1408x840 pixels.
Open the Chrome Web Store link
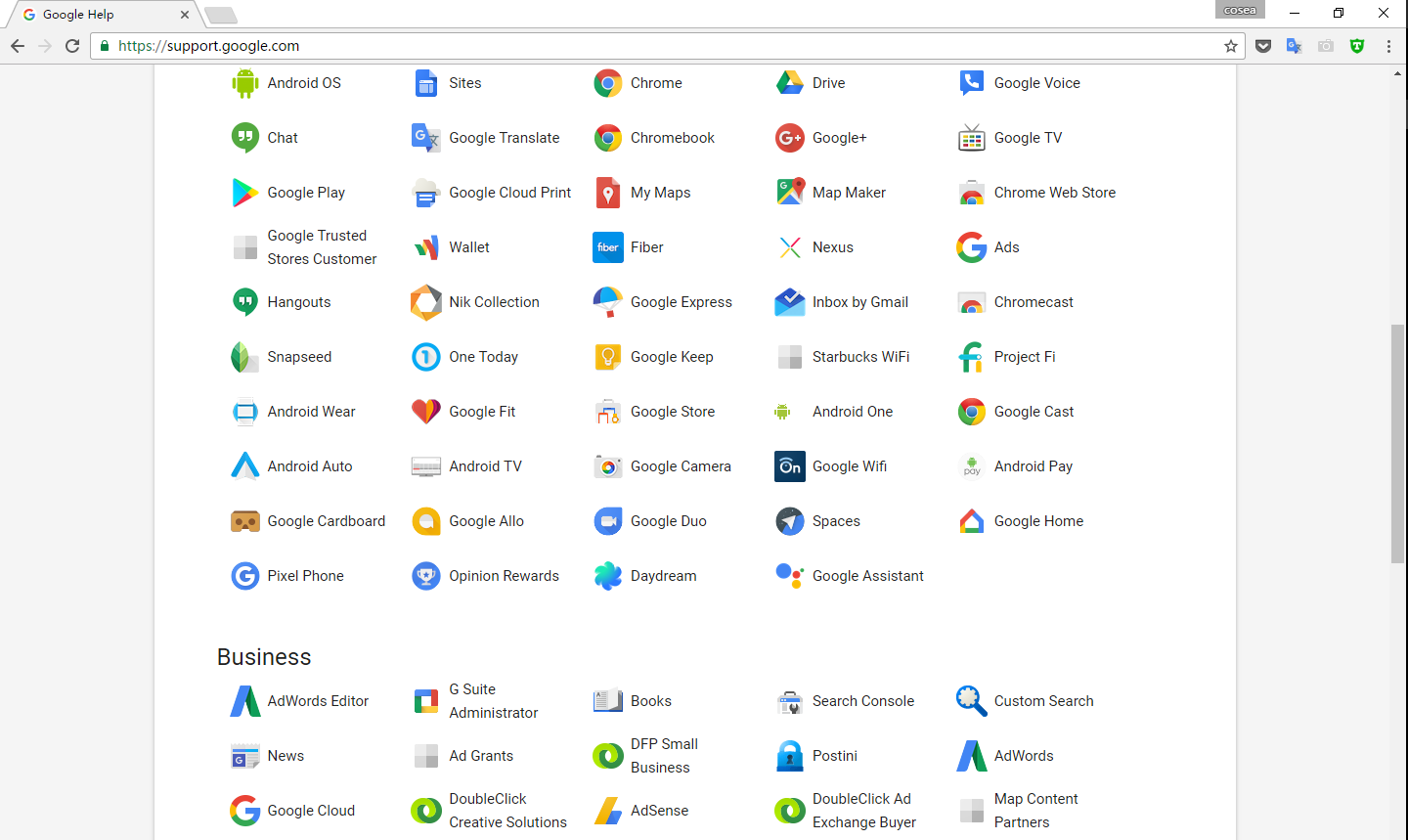1055,193
